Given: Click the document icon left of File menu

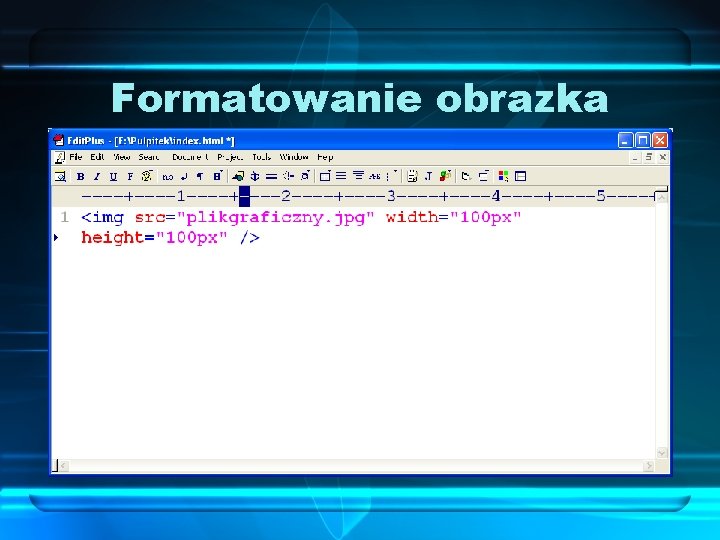Looking at the screenshot, I should [60, 158].
